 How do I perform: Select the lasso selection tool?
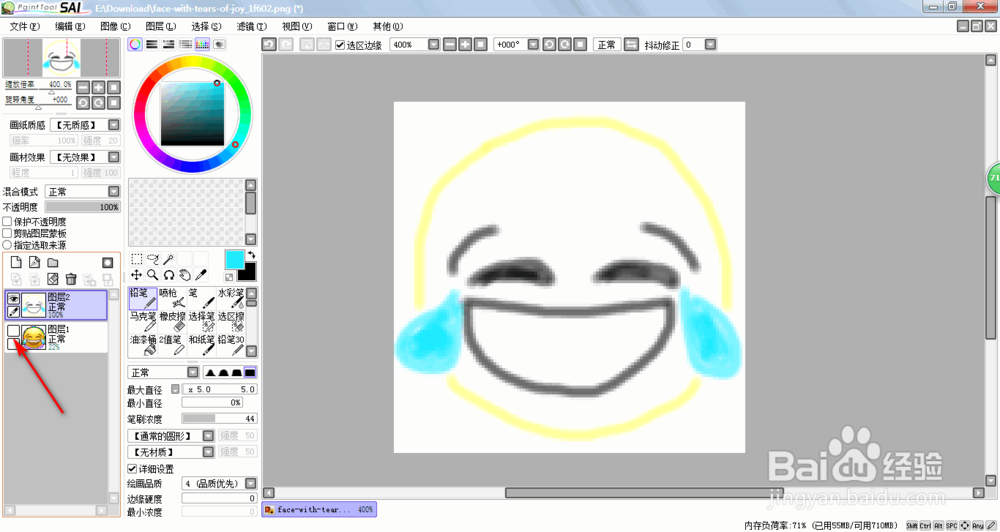coord(152,259)
